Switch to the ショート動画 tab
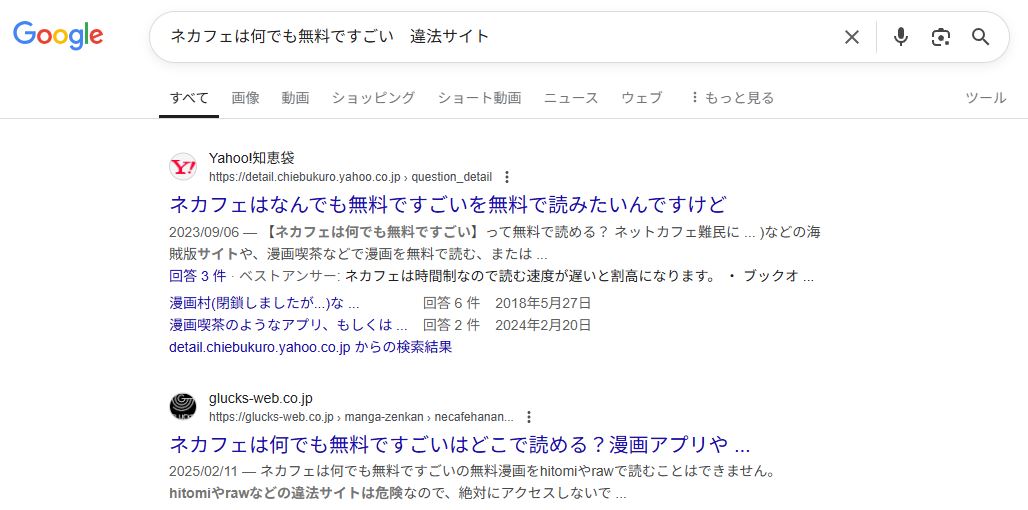This screenshot has width=1028, height=510. click(x=479, y=98)
